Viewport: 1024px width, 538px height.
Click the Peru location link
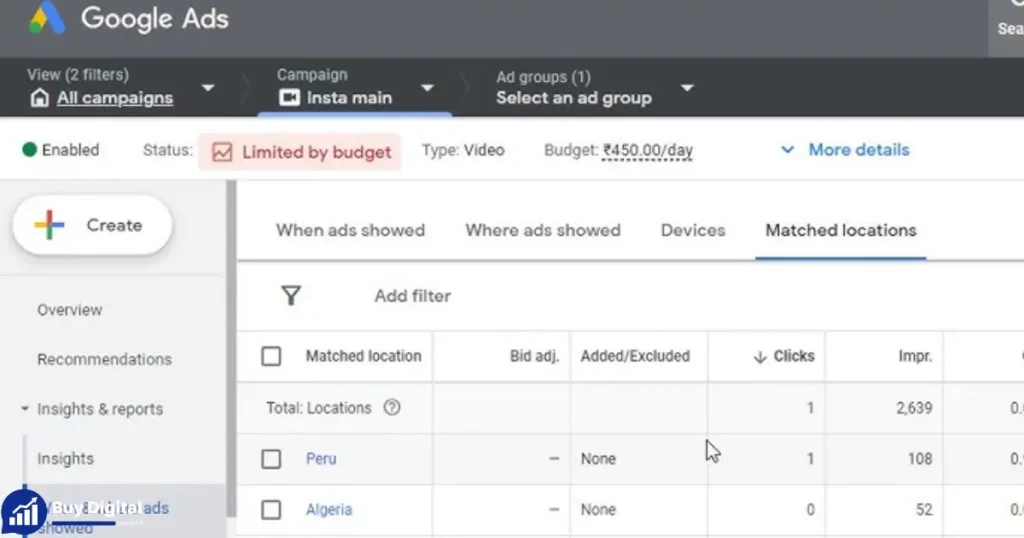point(321,458)
